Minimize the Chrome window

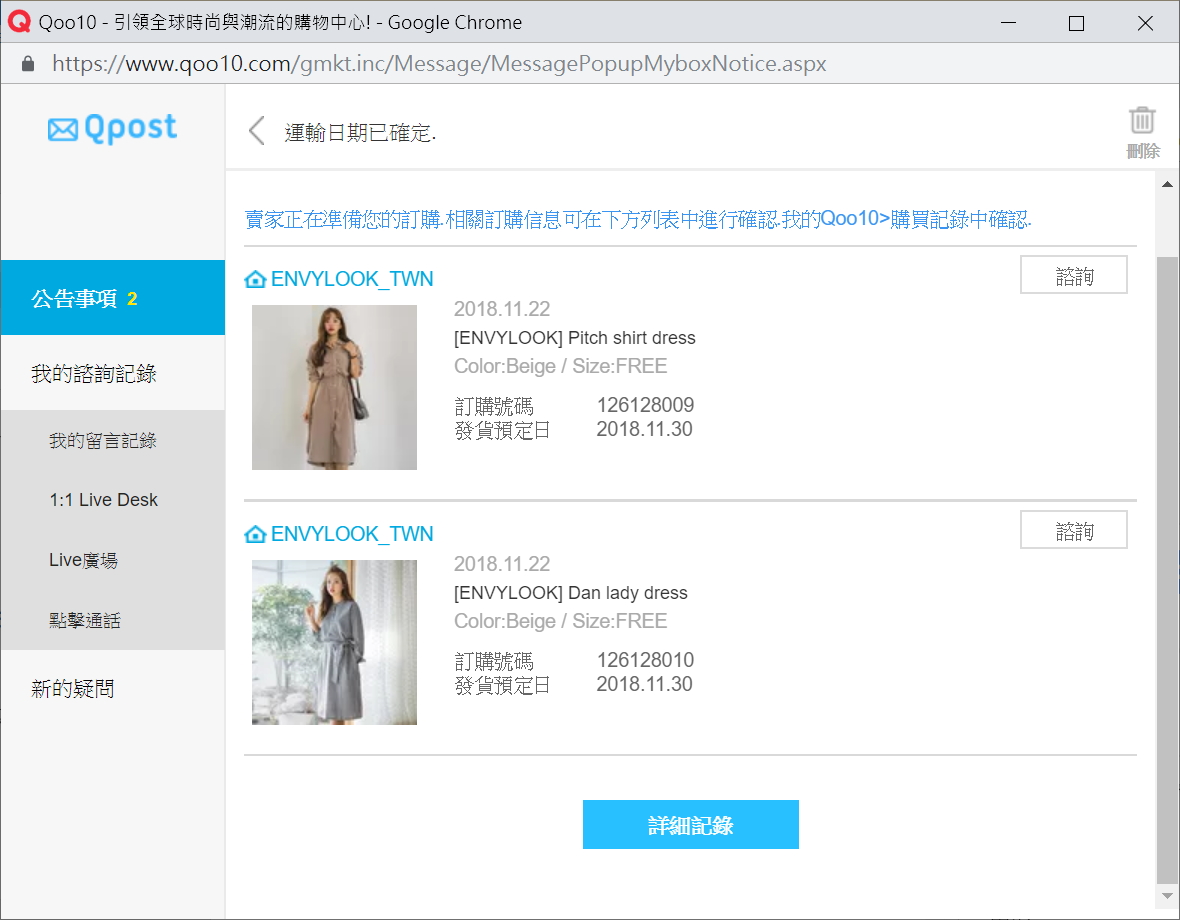point(1008,23)
